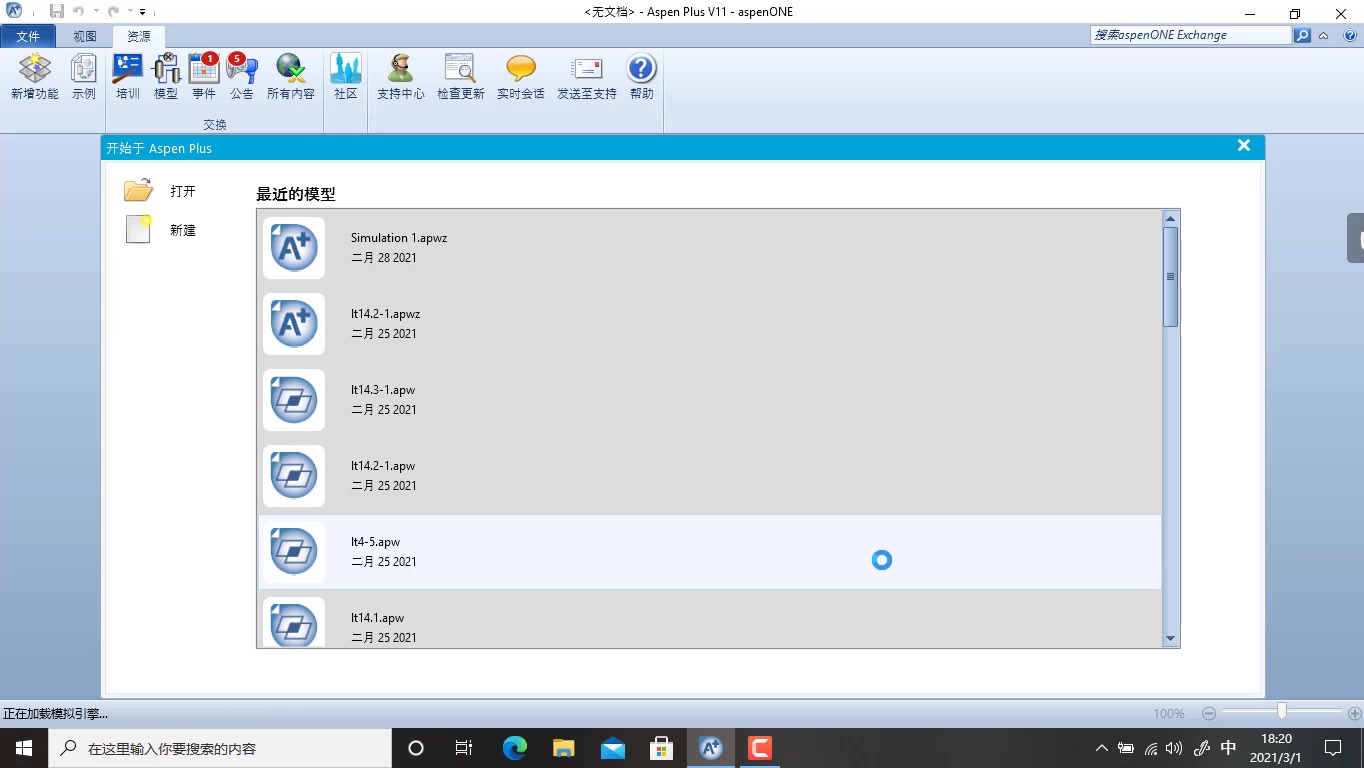Open the 示例 examples icon
The width and height of the screenshot is (1364, 768).
point(84,77)
